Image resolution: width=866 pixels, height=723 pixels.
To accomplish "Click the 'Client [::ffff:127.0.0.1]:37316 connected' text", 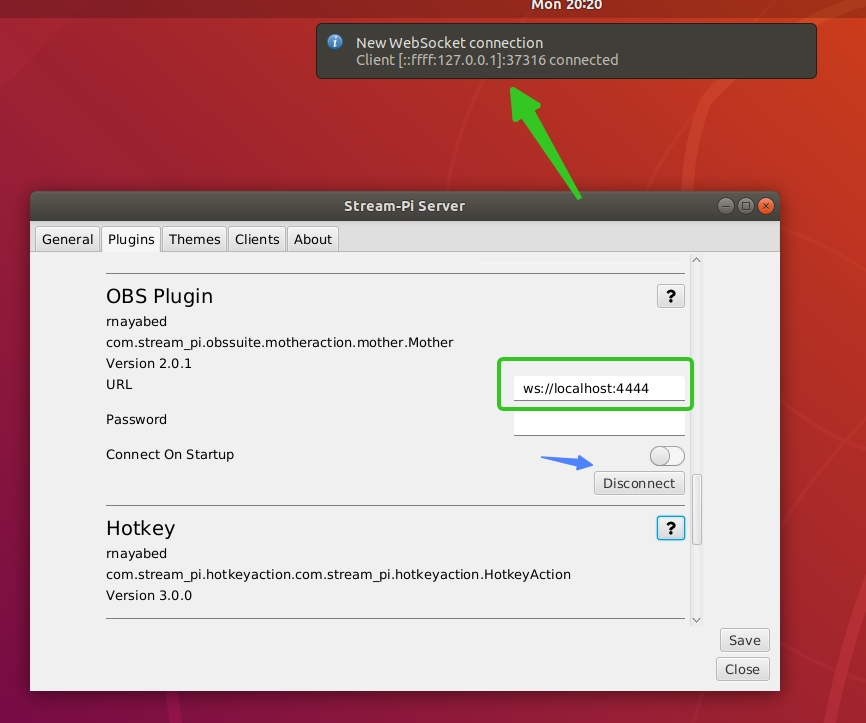I will point(487,60).
